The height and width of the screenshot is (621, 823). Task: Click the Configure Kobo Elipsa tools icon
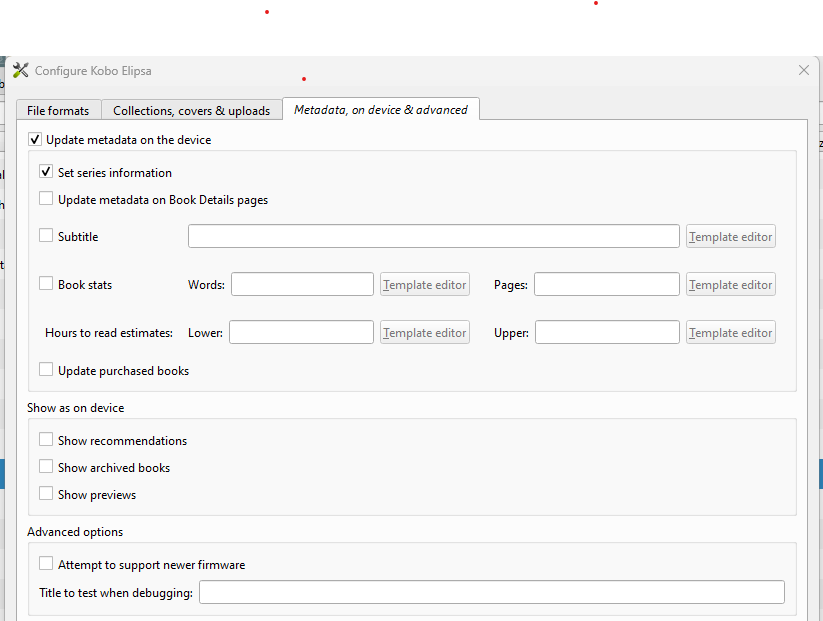click(x=20, y=70)
